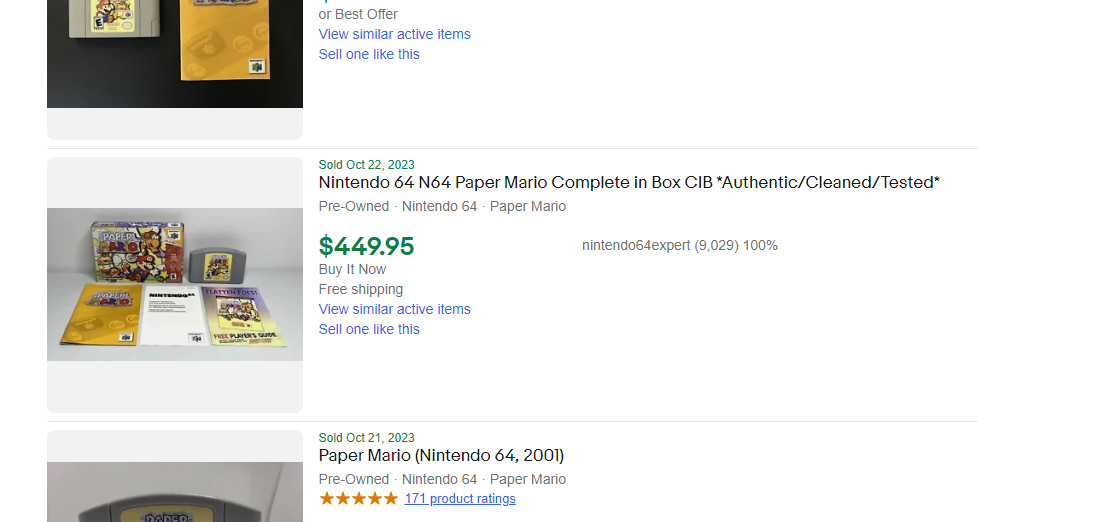This screenshot has width=1101, height=522.
Task: Open the Paper Mario Complete in Box CIB listing title
Action: coord(629,183)
